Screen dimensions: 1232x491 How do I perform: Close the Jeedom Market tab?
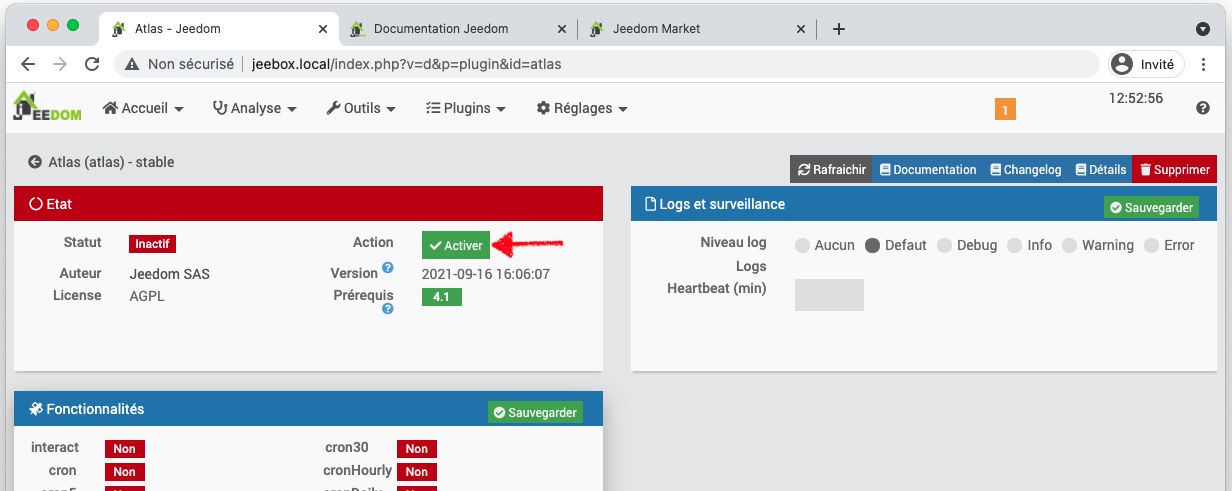[800, 29]
